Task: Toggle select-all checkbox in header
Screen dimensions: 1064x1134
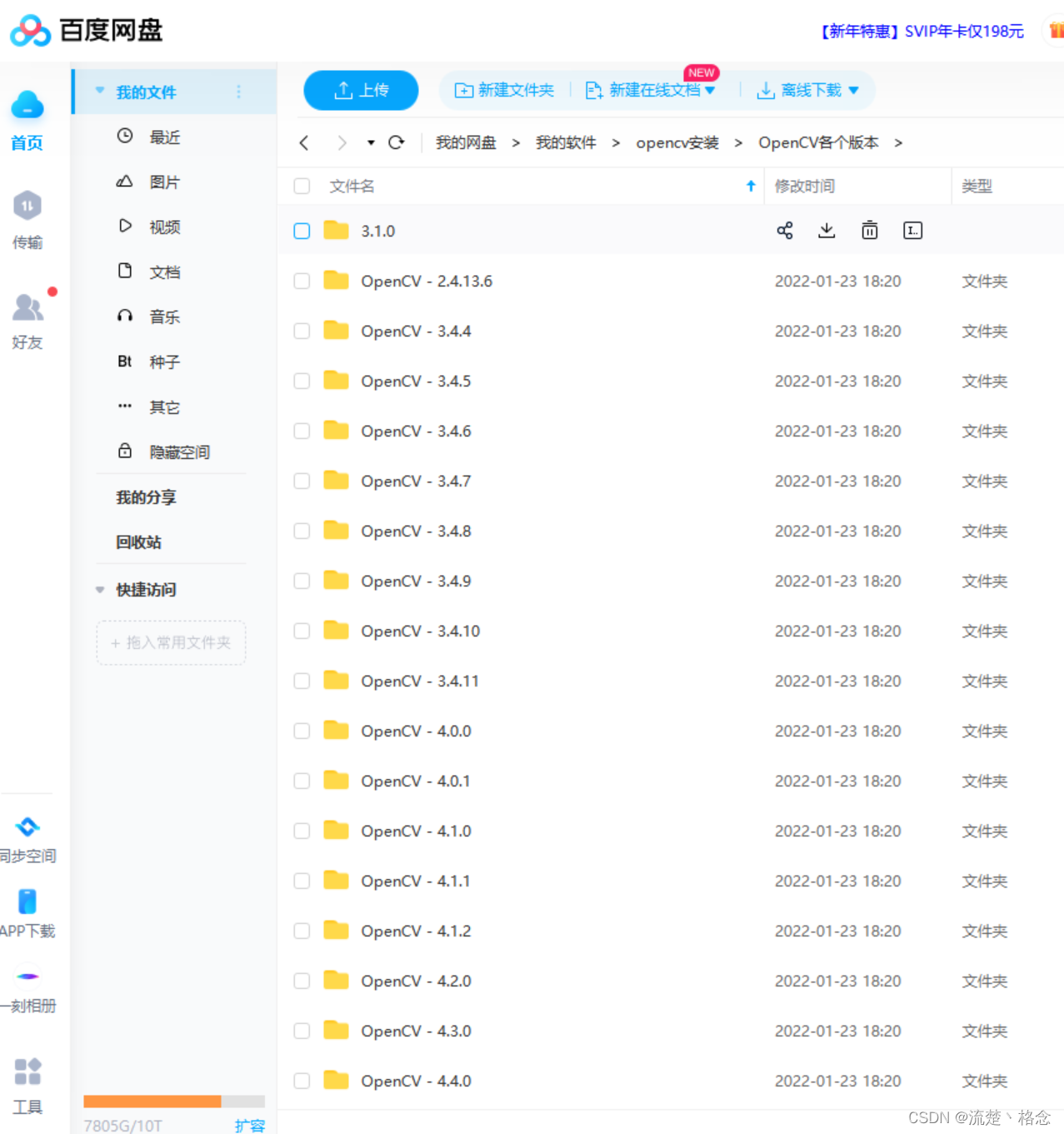Action: 302,186
